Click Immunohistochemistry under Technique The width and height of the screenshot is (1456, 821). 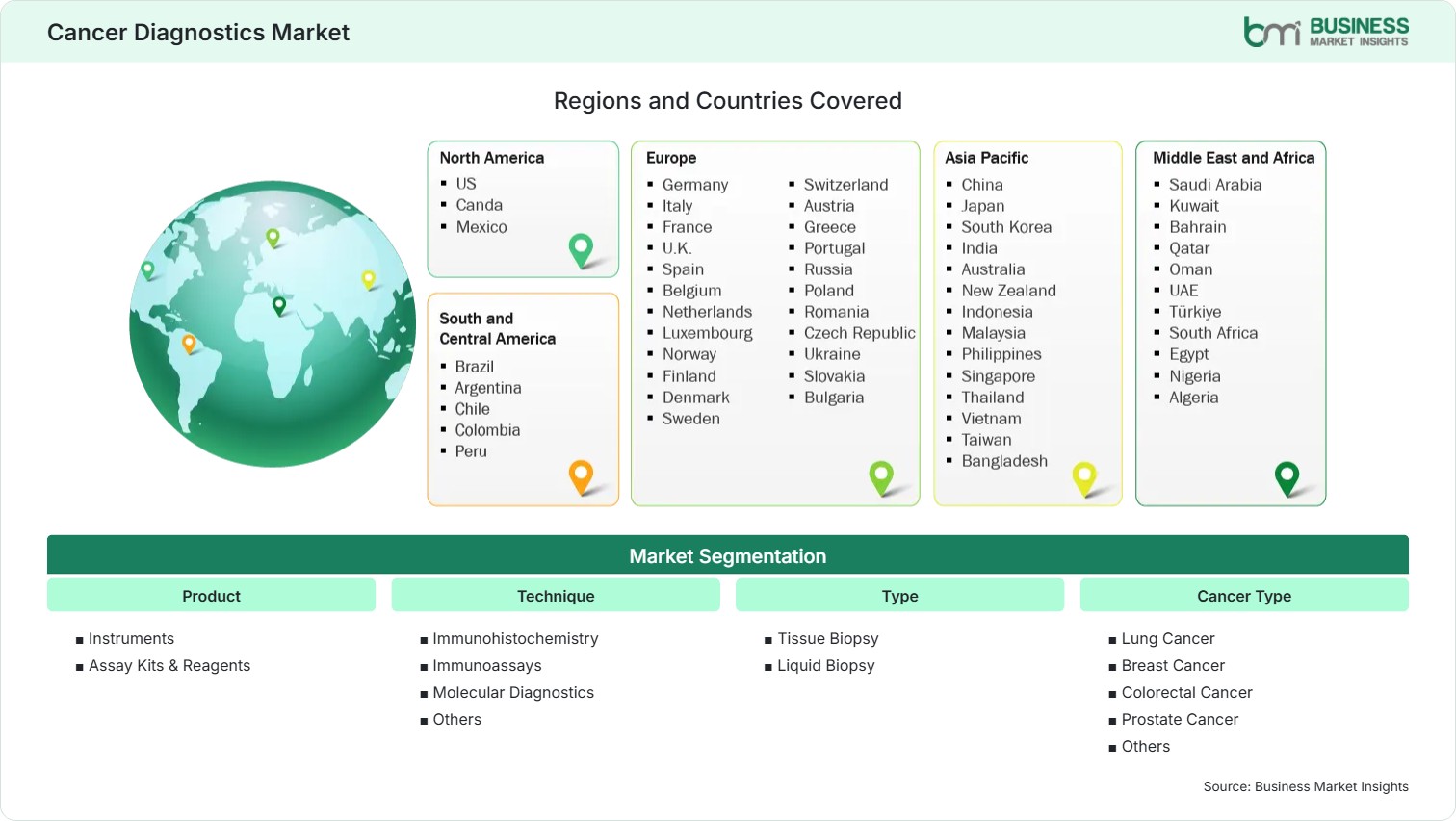[x=515, y=639]
